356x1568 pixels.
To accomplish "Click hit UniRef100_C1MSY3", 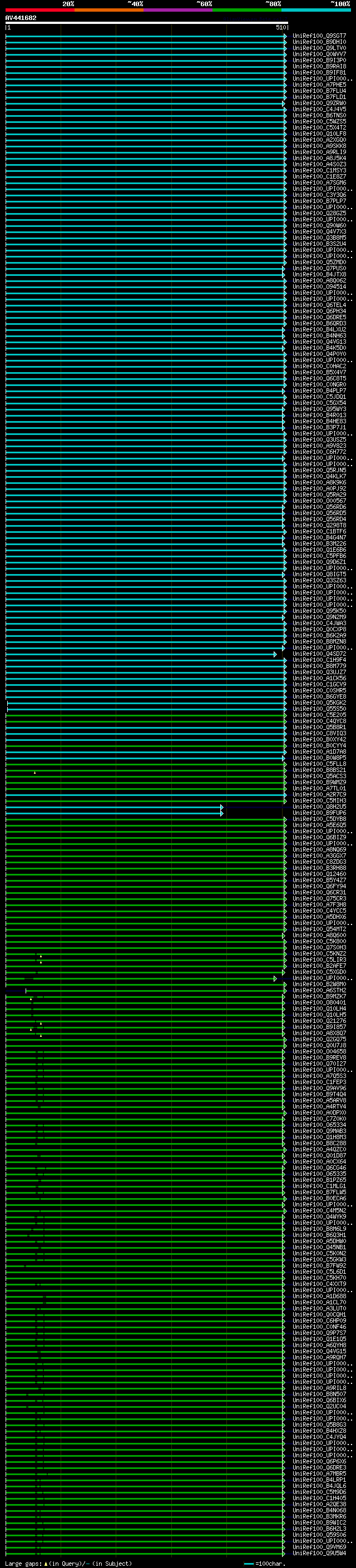I will tap(319, 170).
